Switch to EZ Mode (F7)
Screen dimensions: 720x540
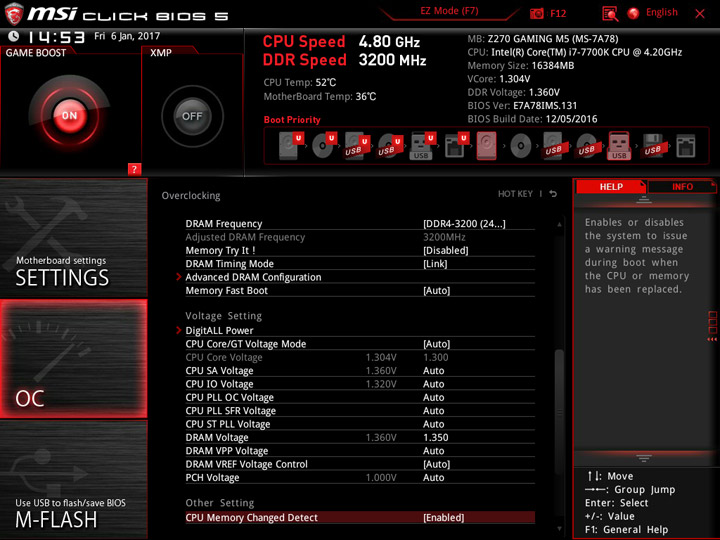pyautogui.click(x=449, y=11)
